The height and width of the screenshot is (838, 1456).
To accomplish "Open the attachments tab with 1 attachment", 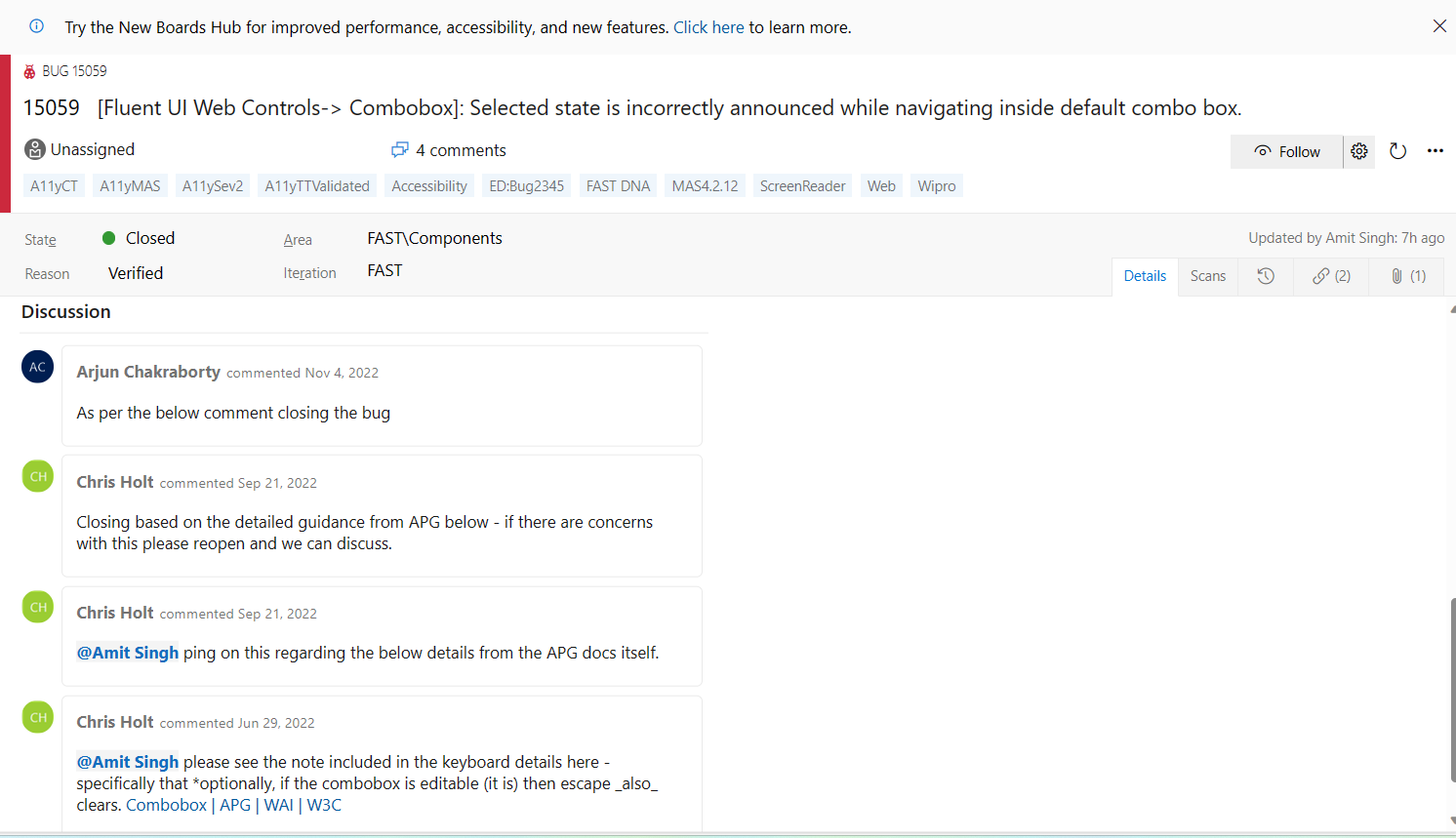I will pyautogui.click(x=1405, y=276).
